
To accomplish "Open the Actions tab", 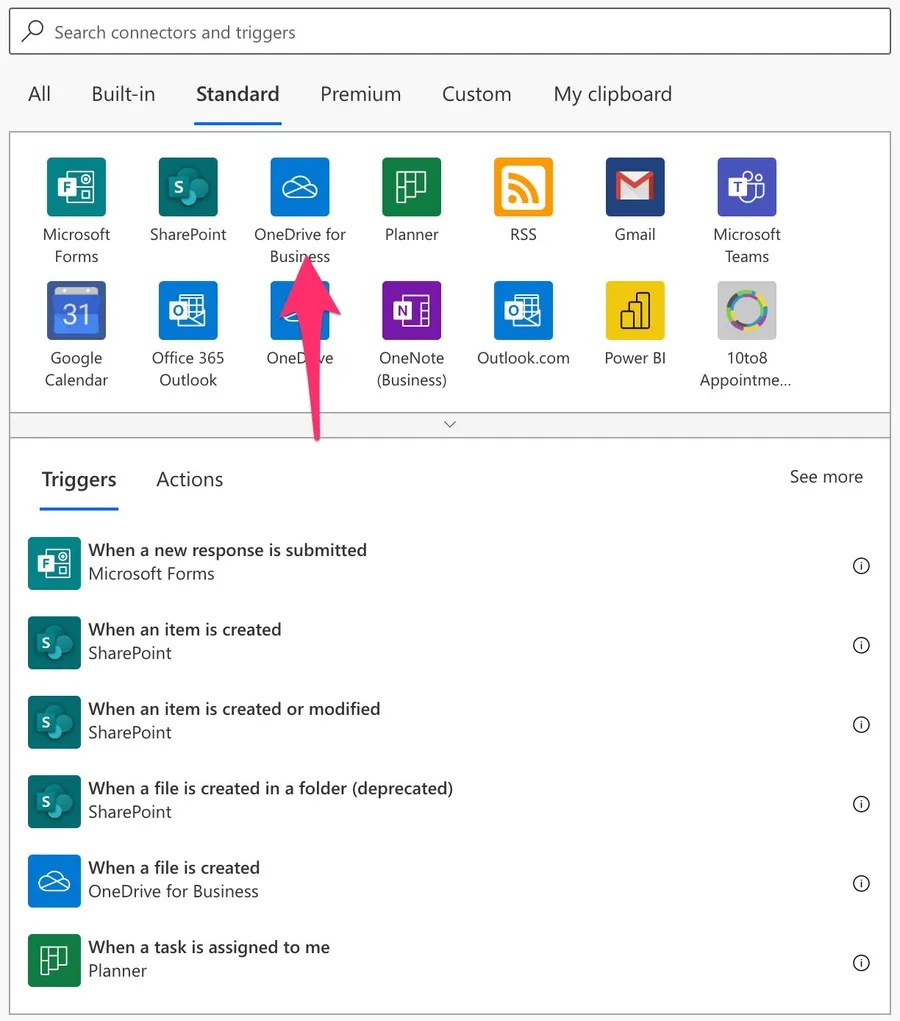I will [189, 479].
